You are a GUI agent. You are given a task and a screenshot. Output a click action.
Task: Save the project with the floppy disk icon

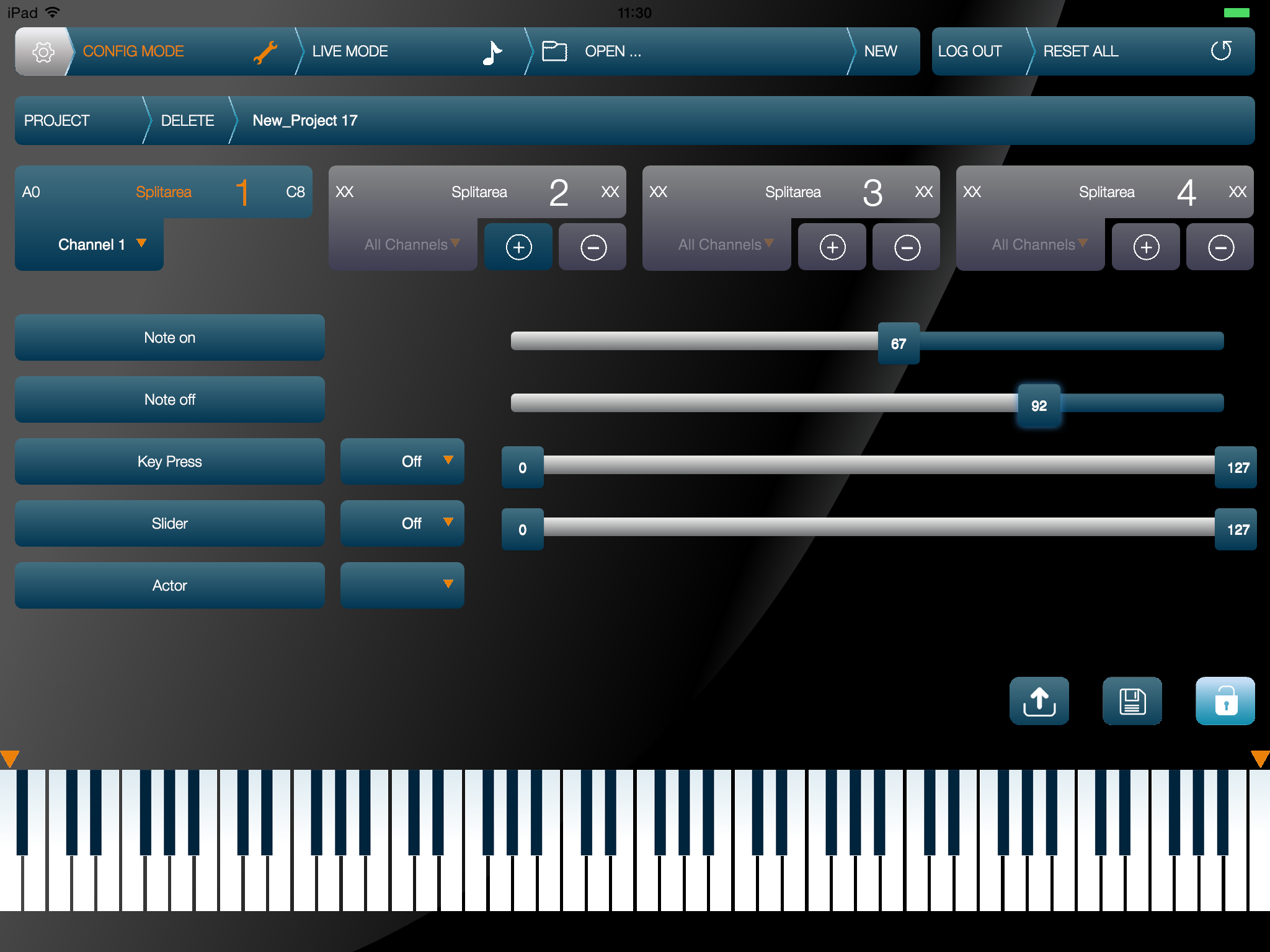pyautogui.click(x=1132, y=701)
